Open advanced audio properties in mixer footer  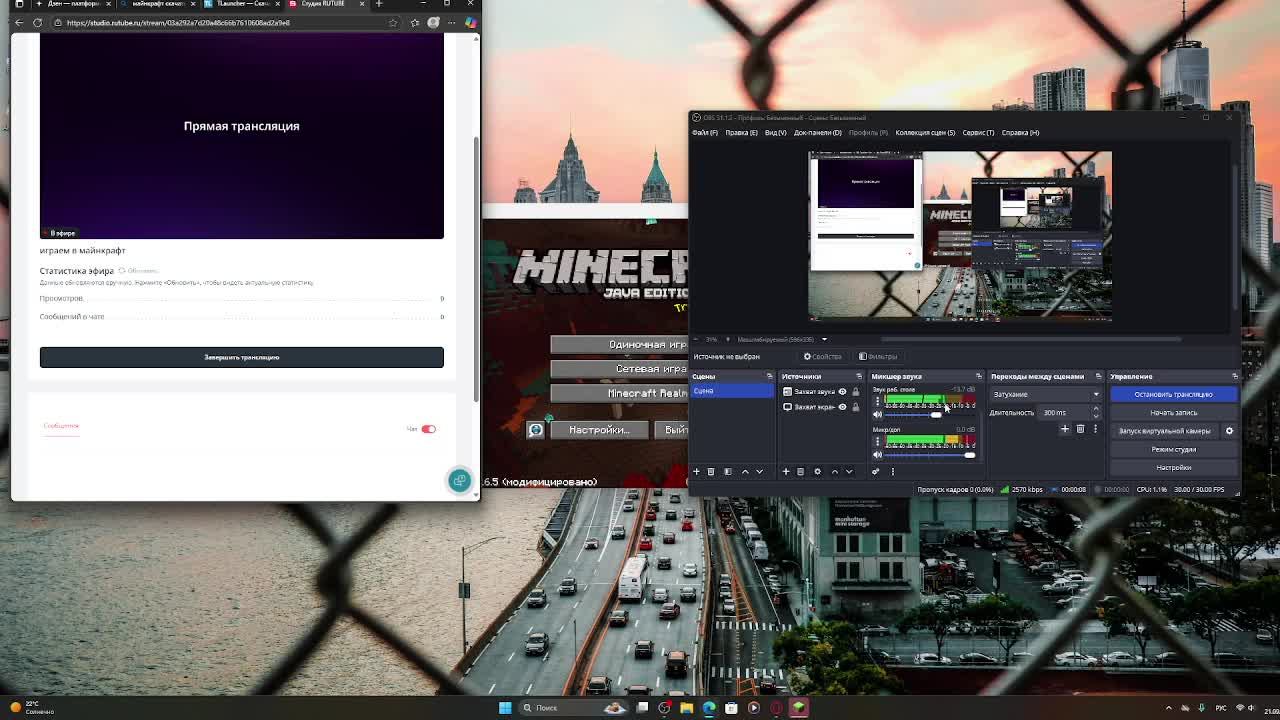coord(876,472)
